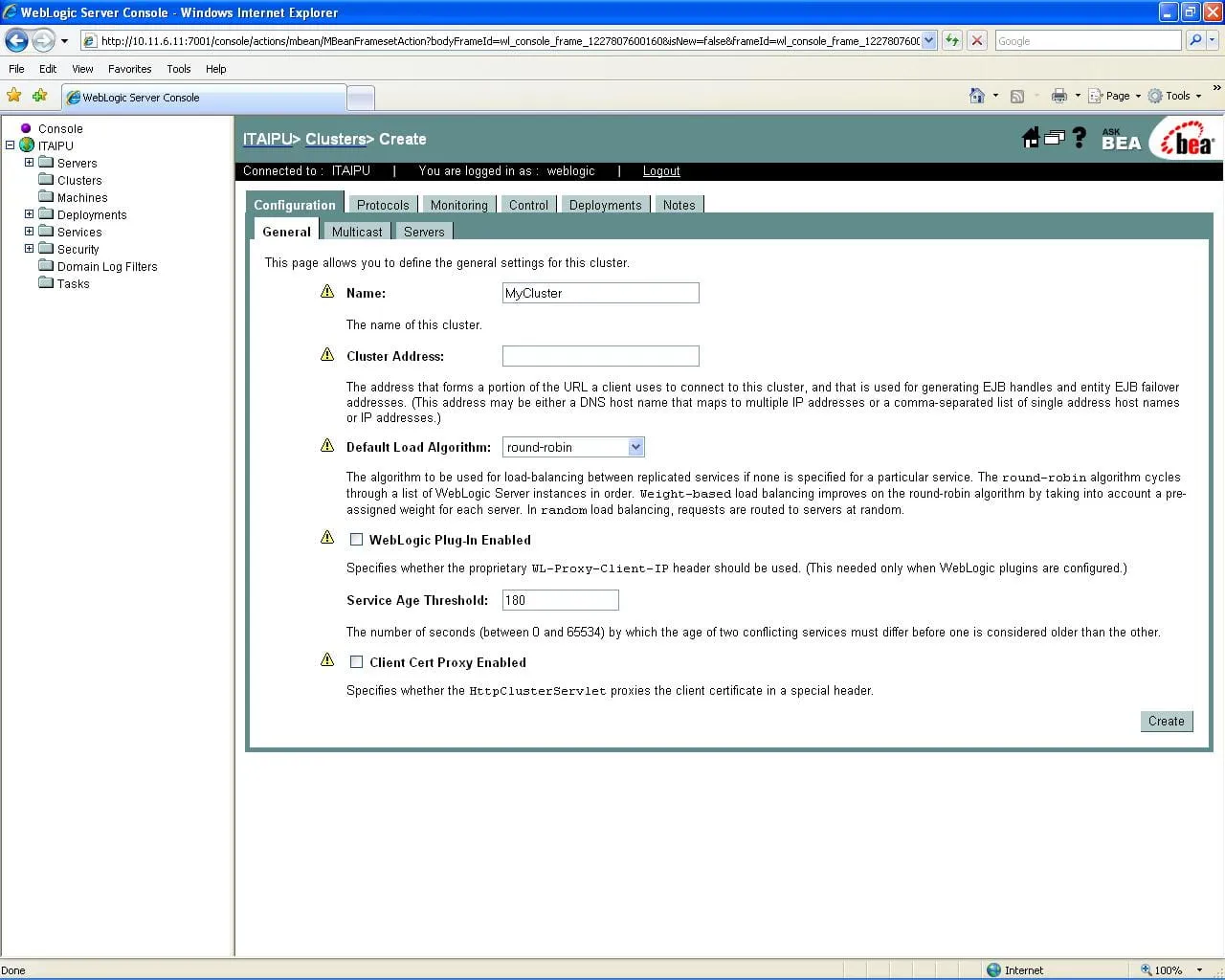Click the Print toolbar icon

1058,96
